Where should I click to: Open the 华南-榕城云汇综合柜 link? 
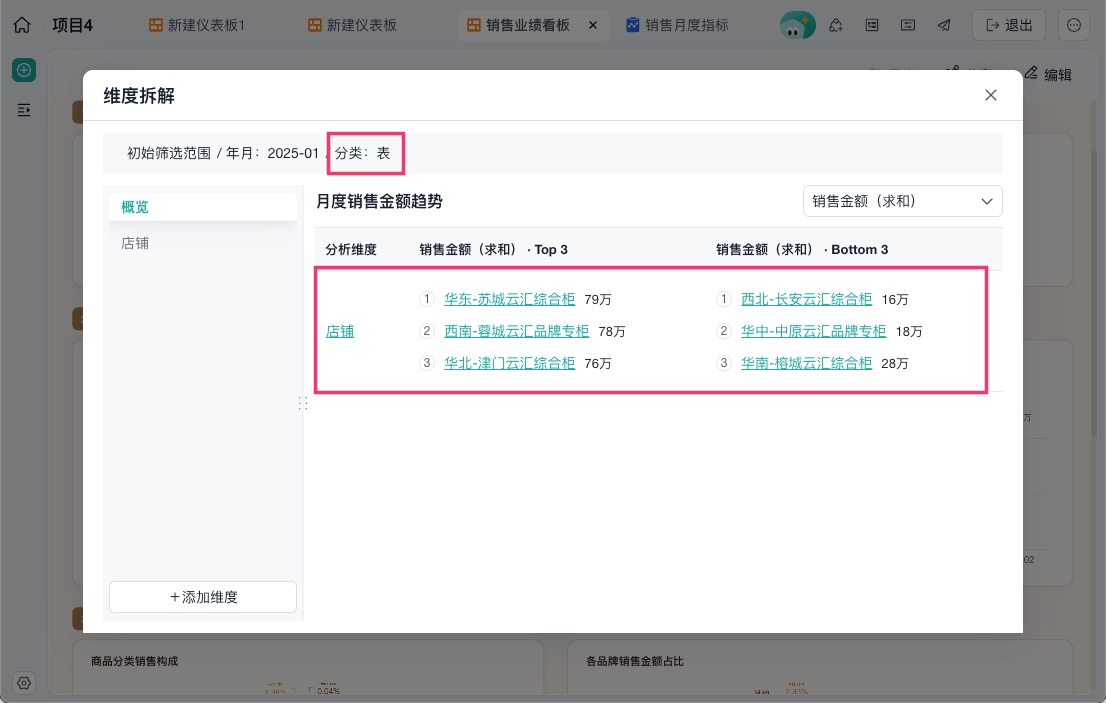(807, 364)
